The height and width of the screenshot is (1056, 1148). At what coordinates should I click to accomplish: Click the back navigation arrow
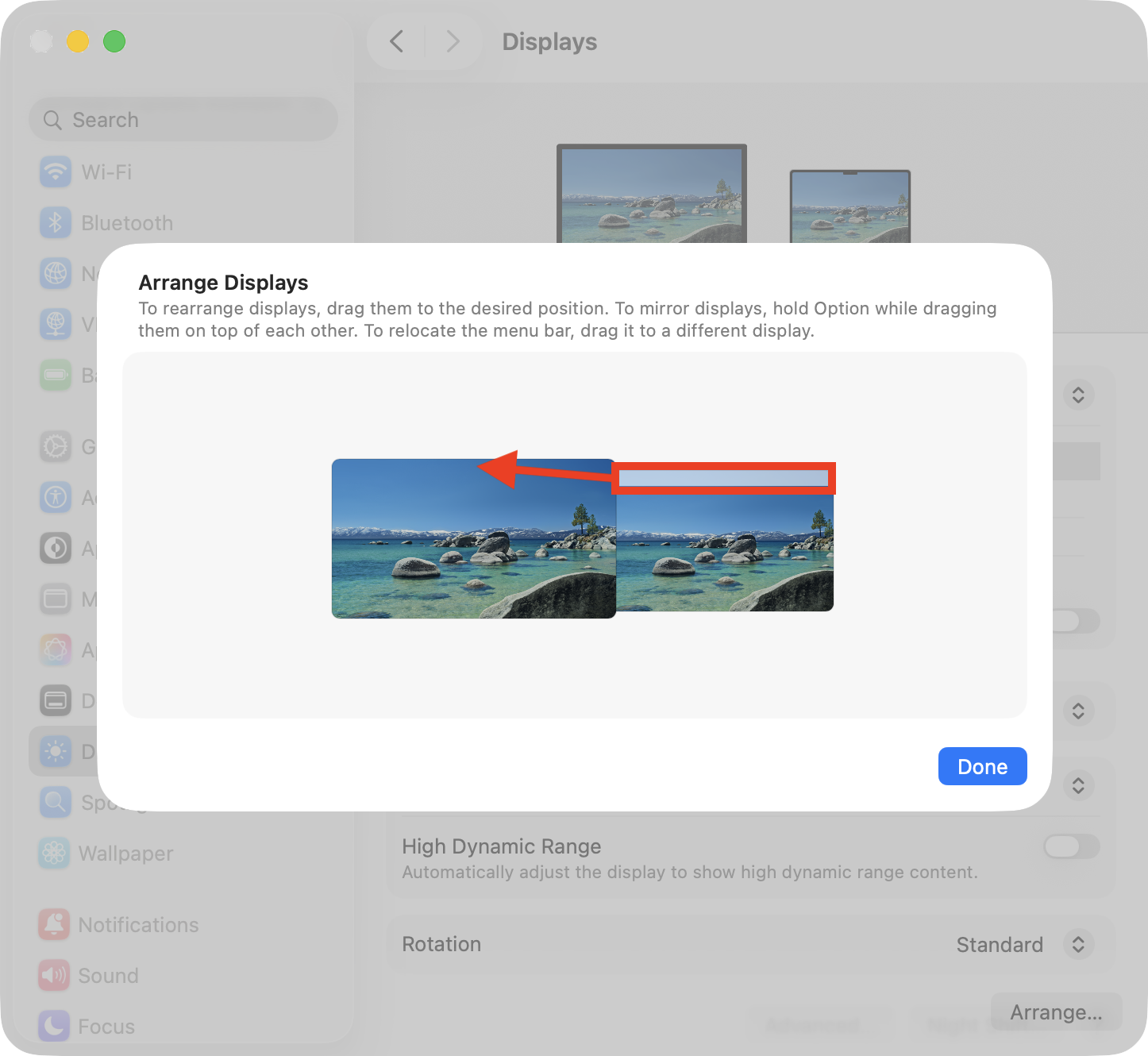point(397,41)
